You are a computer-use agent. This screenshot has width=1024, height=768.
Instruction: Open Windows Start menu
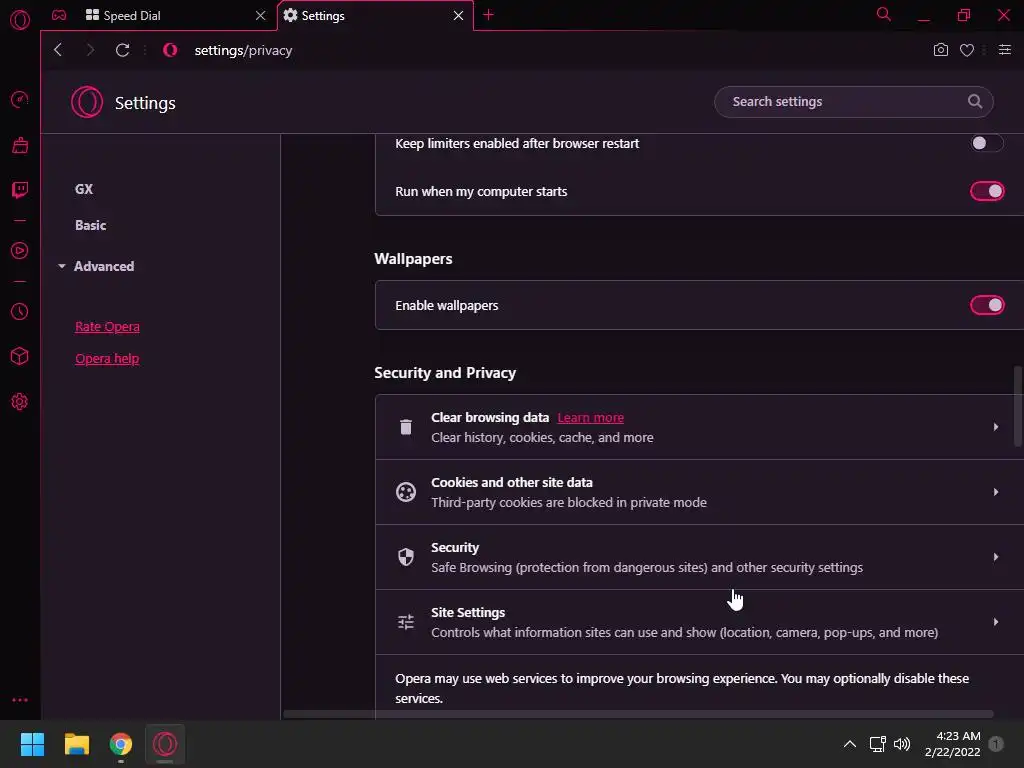coord(32,744)
